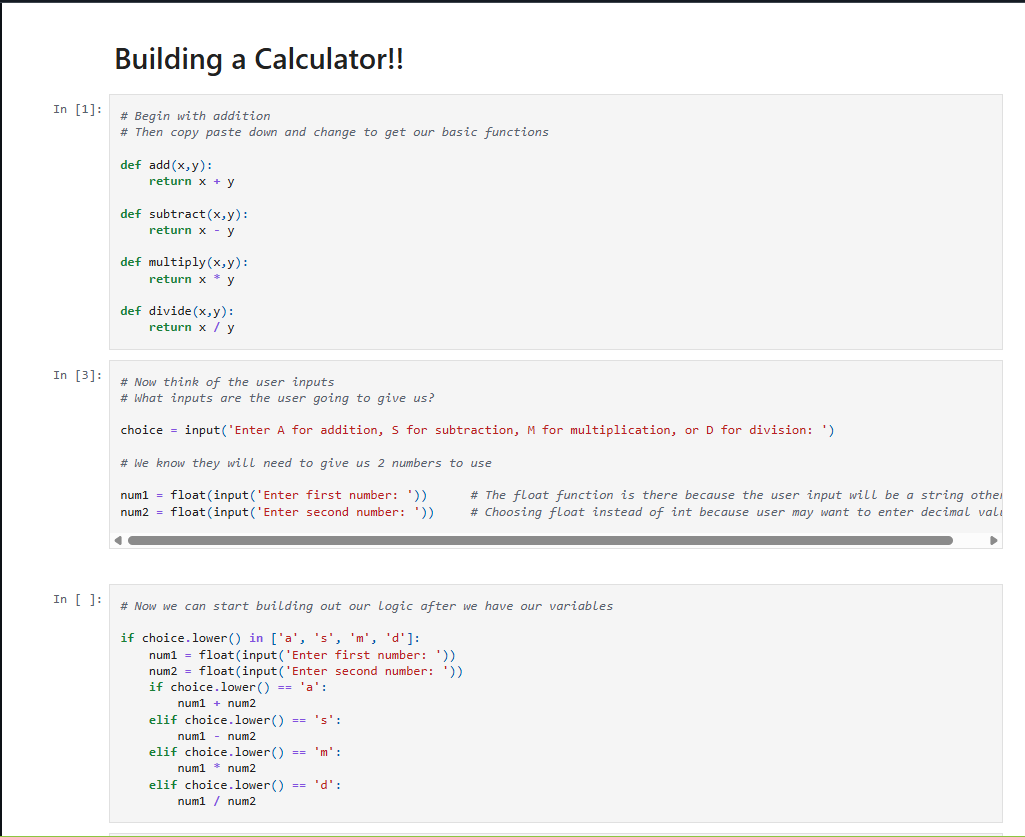This screenshot has height=837, width=1025.
Task: Click the '# Begin with addition' comment
Action: tap(195, 116)
